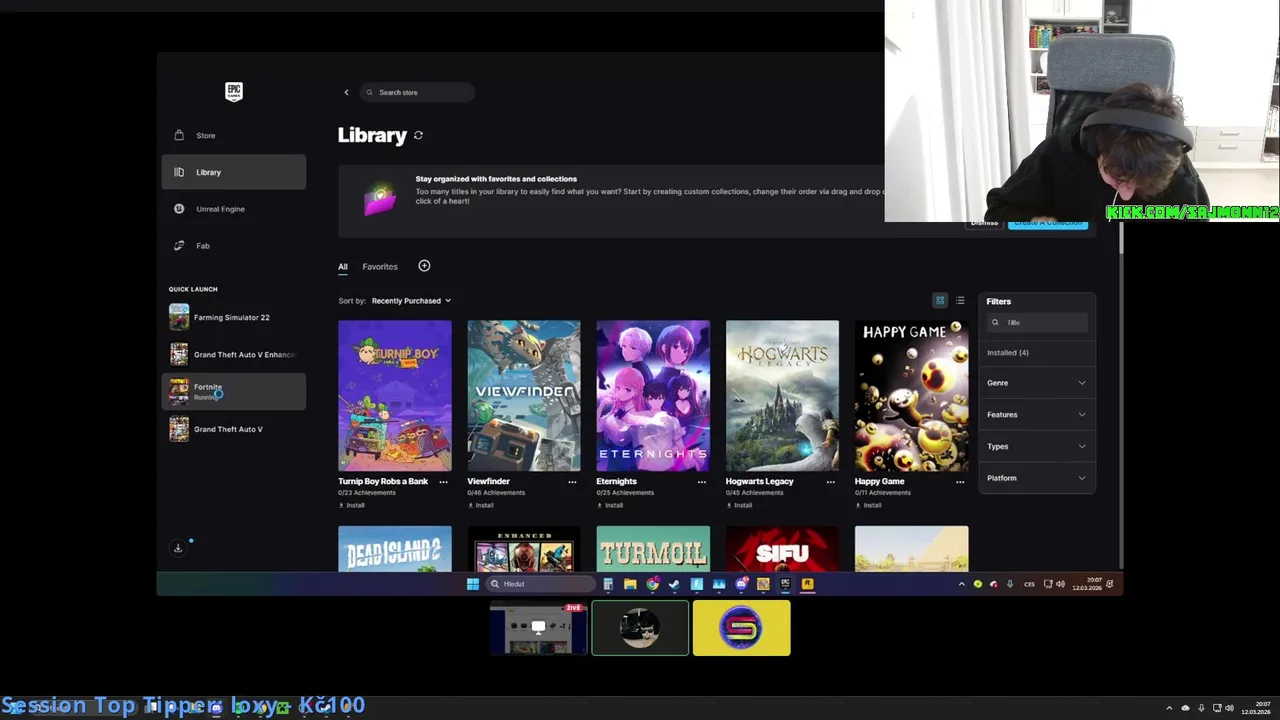Open Steam from shared taskbar

click(x=674, y=584)
